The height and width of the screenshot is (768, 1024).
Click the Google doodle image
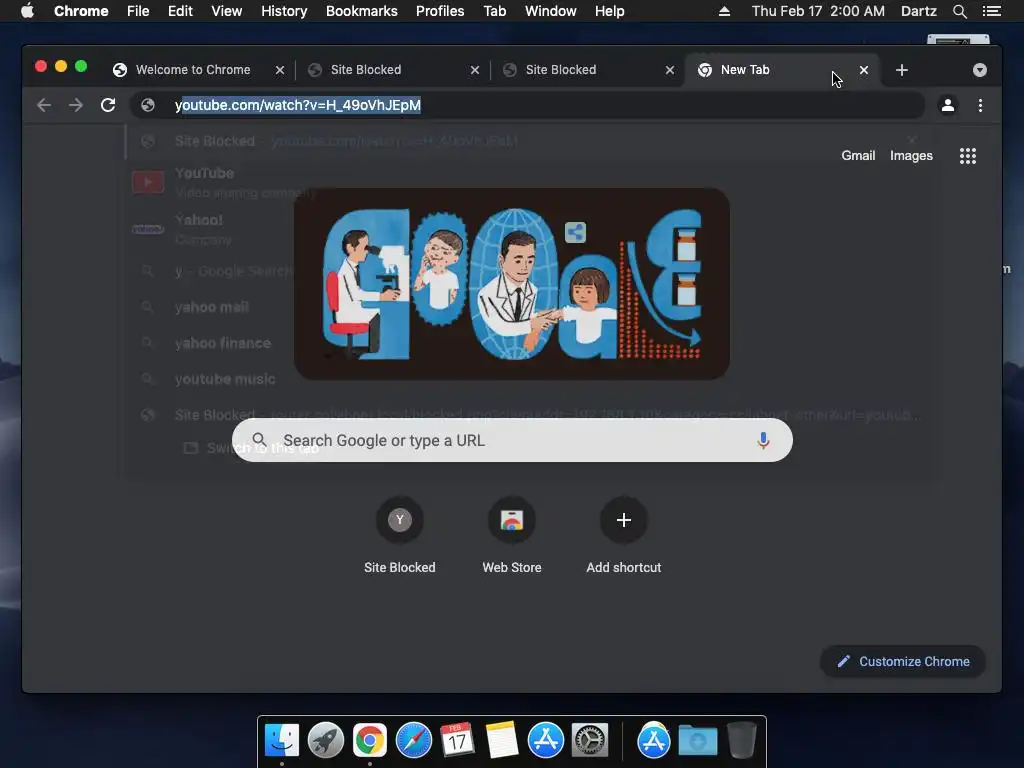point(512,283)
